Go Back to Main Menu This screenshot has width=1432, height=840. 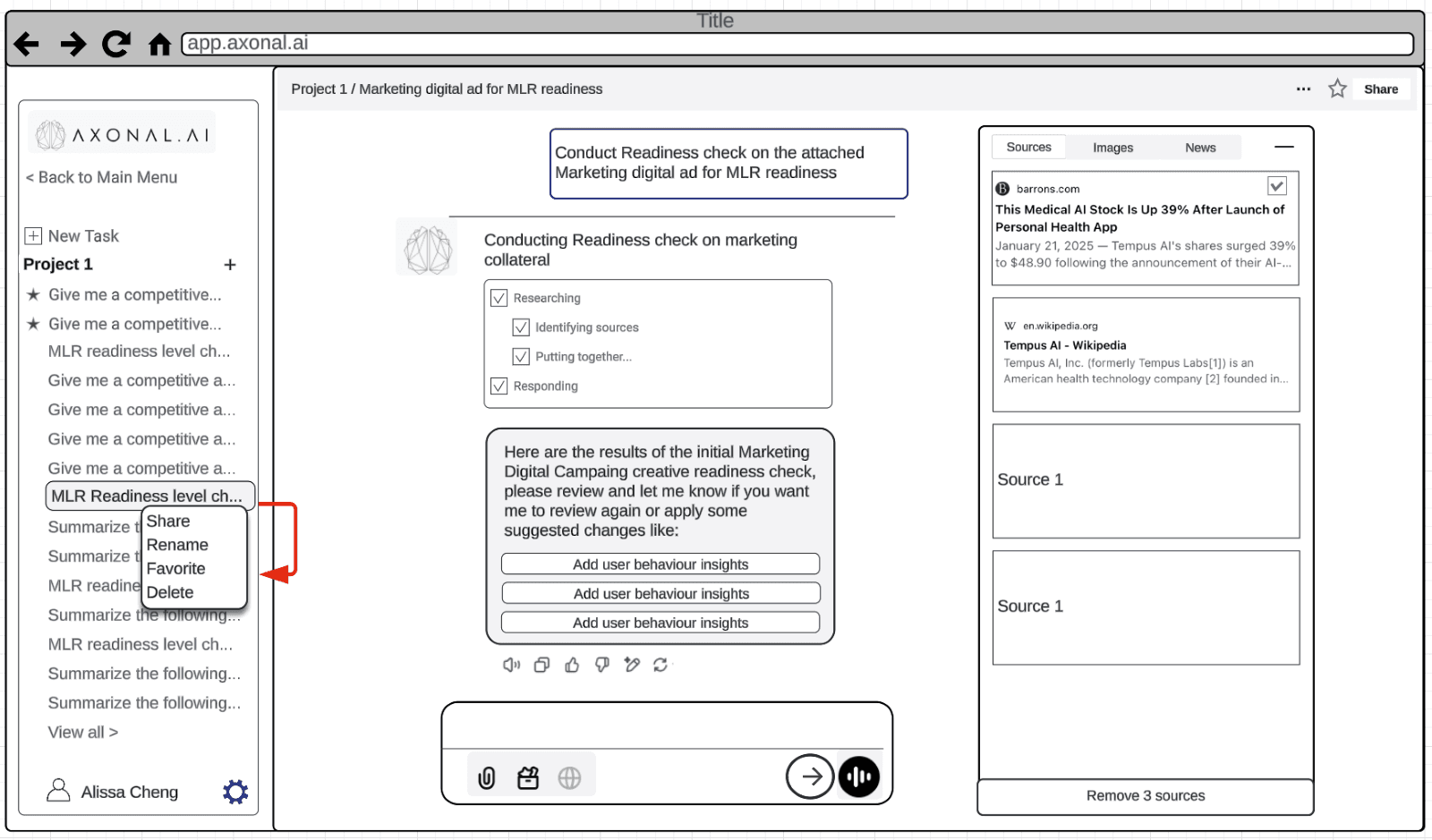101,177
